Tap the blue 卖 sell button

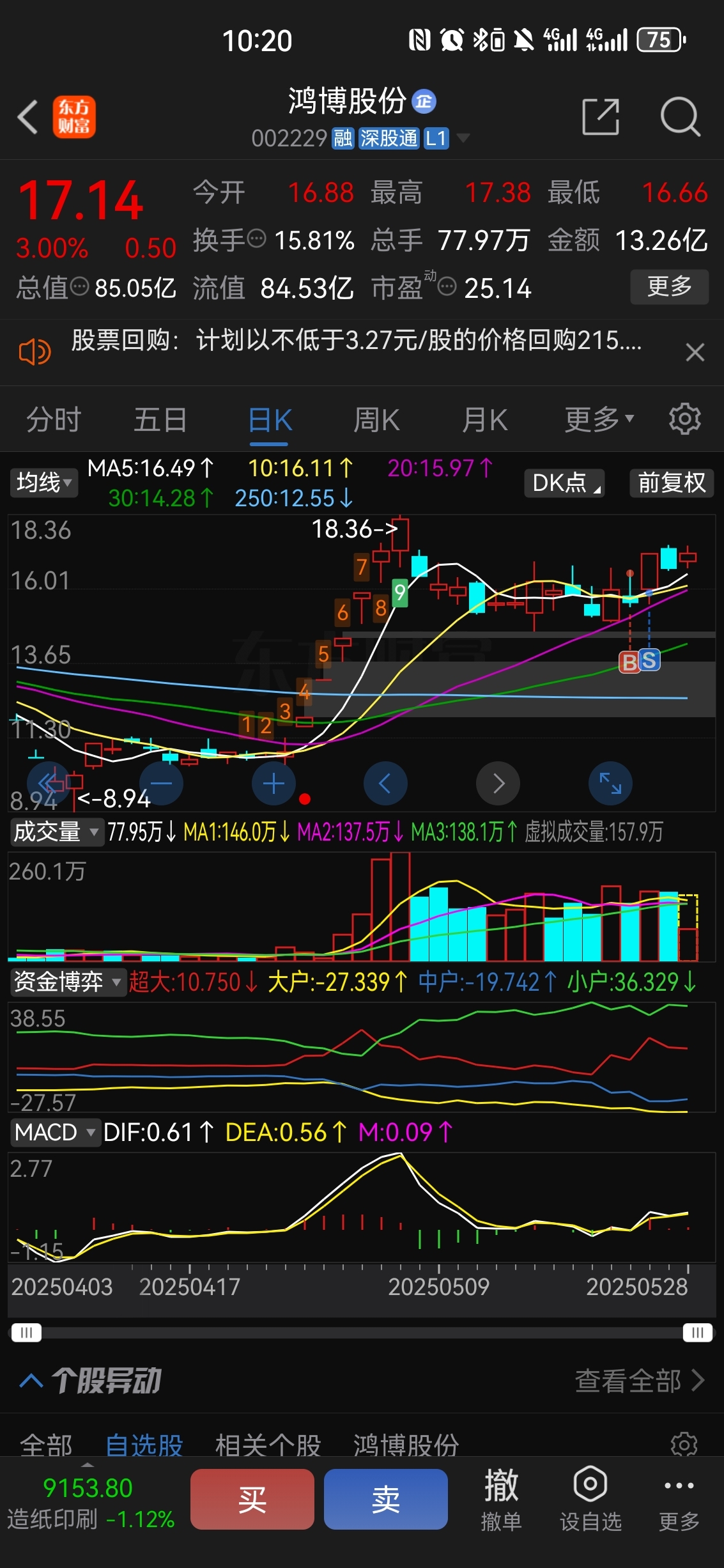[x=386, y=1499]
